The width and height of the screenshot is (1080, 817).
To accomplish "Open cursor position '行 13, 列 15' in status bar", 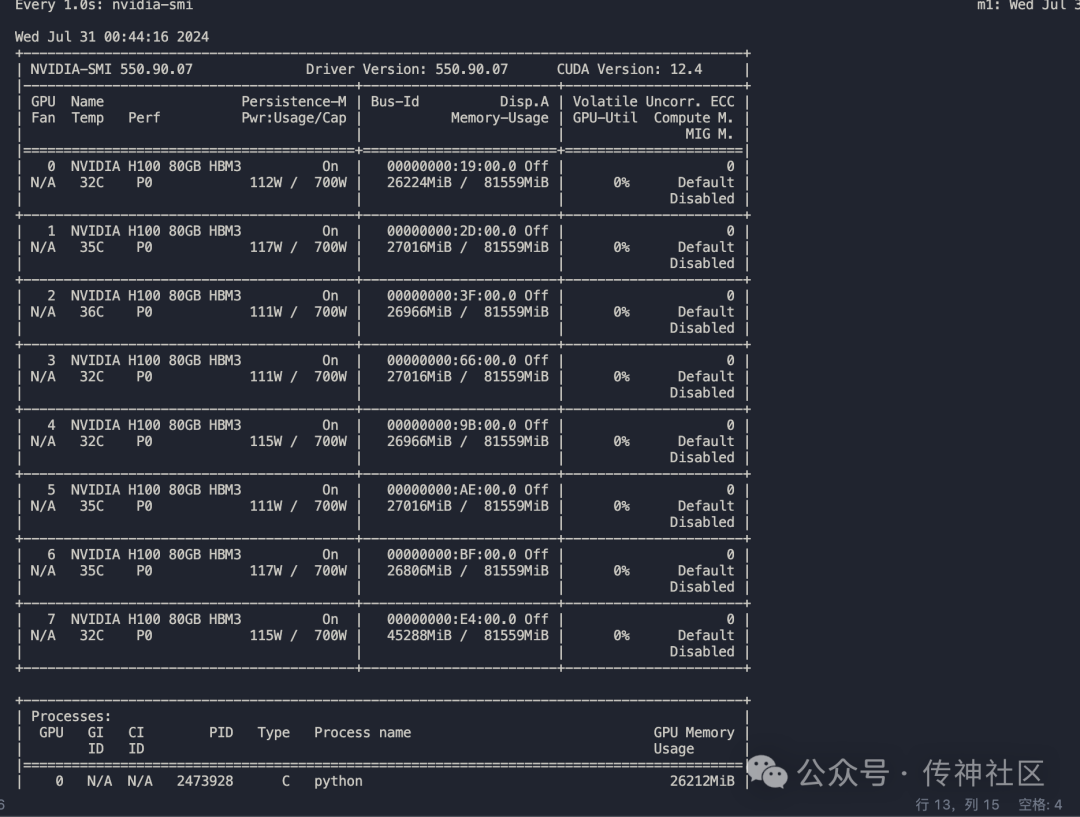I will click(x=957, y=805).
